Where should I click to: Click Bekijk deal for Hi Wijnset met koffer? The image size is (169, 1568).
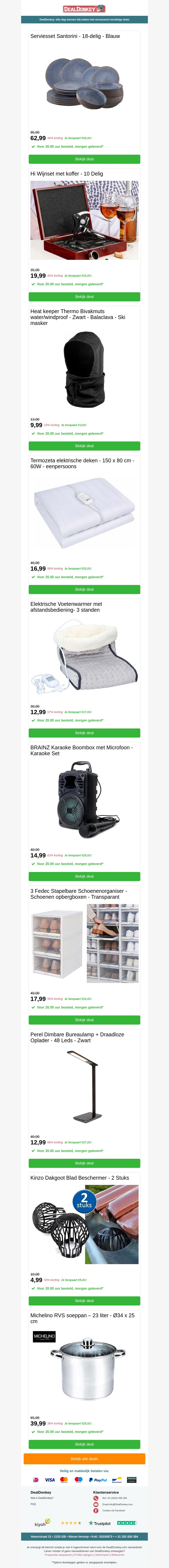pos(84,296)
